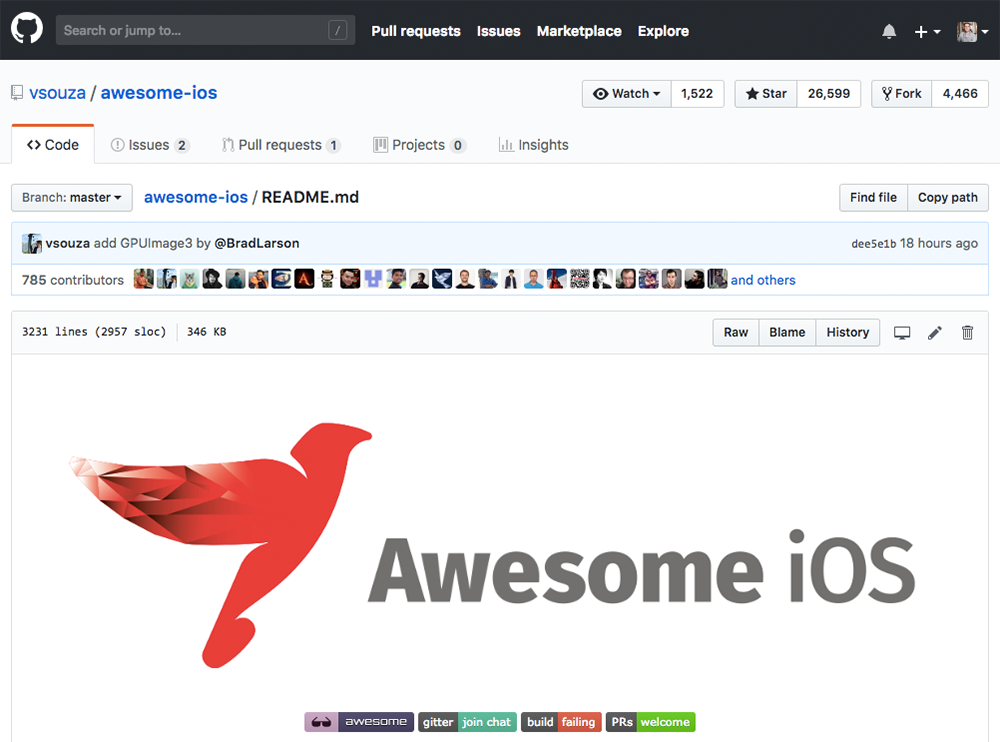Switch to the Code tab

[x=53, y=145]
